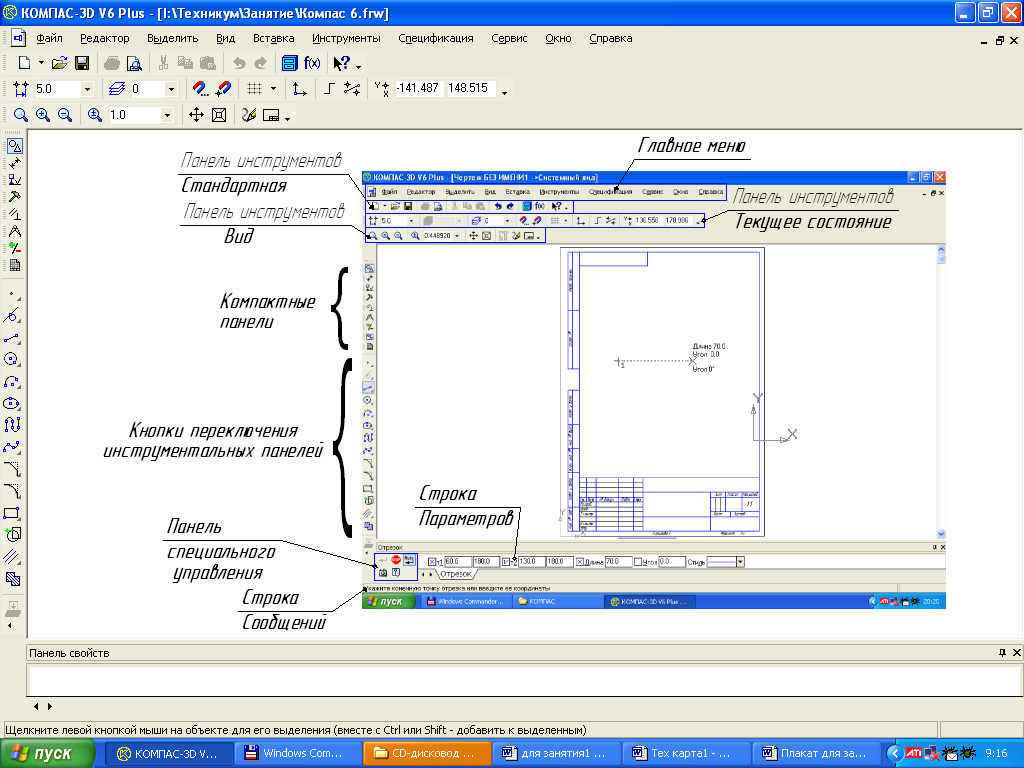
Task: Select the Point tool
Action: click(12, 295)
